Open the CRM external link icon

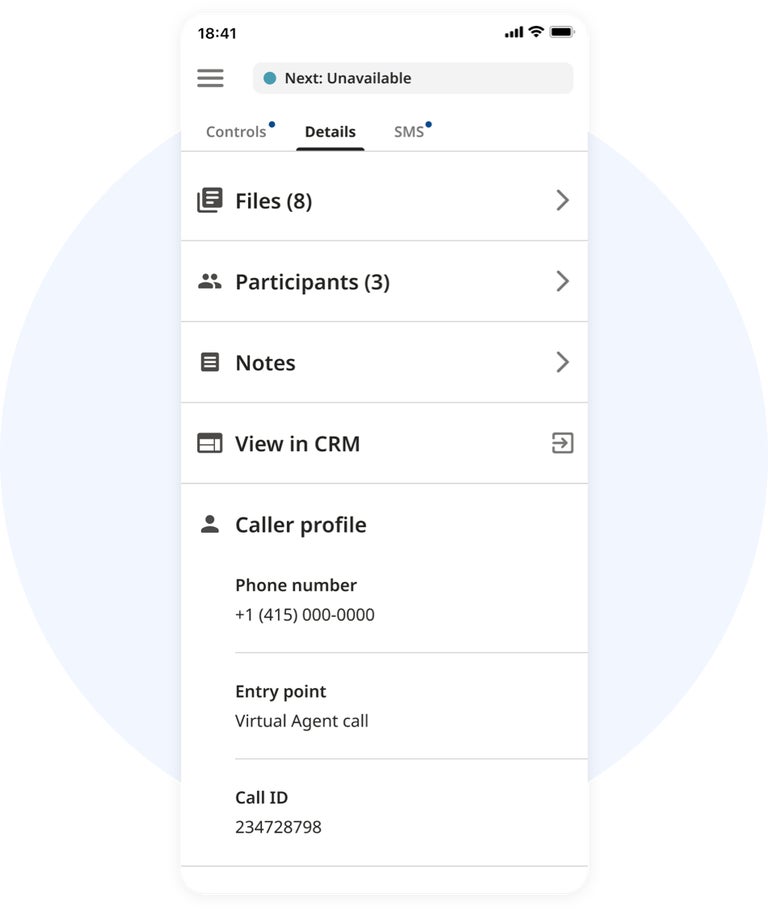pos(562,443)
